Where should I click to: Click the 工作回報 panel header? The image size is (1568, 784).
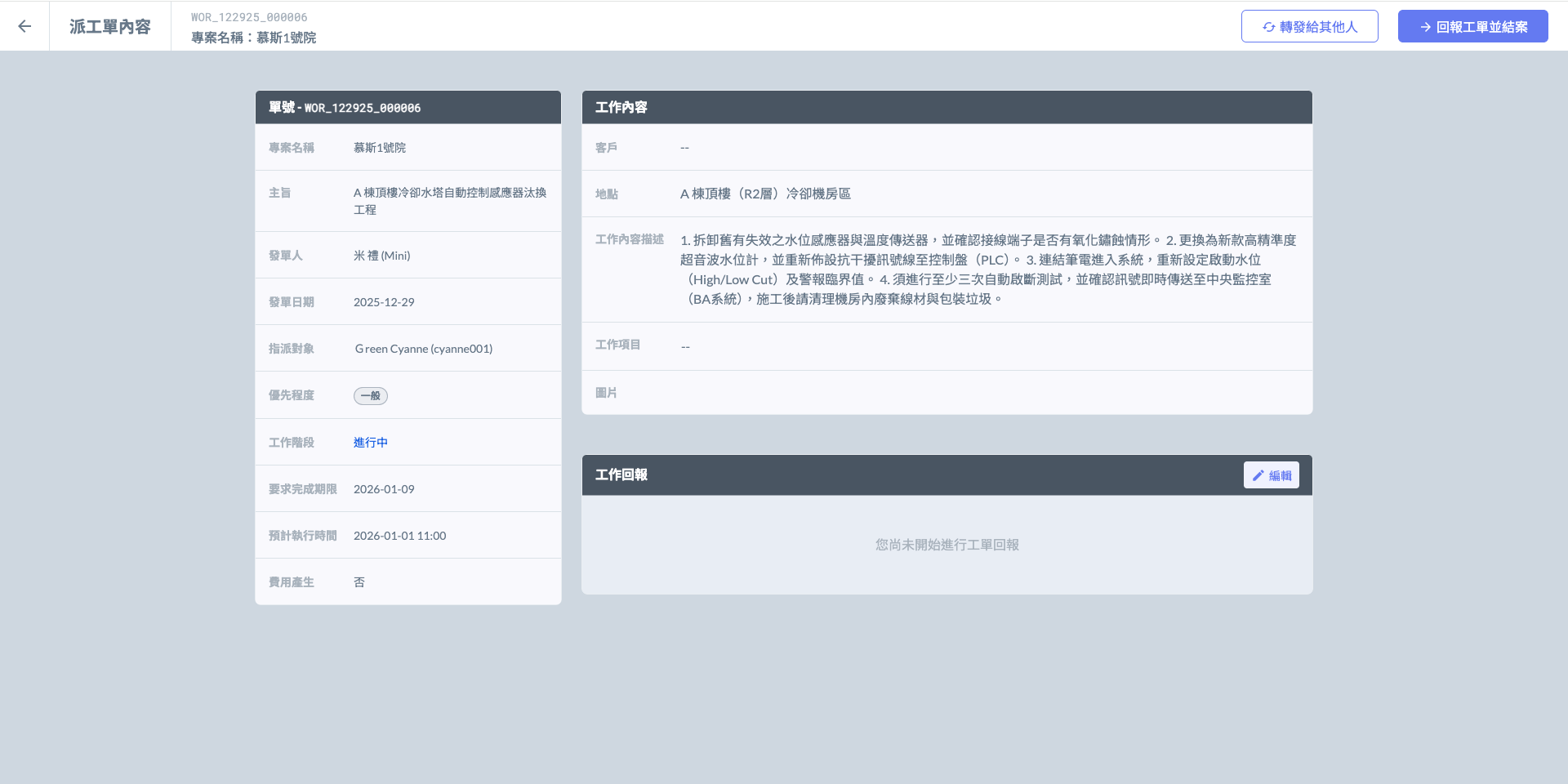coord(621,474)
